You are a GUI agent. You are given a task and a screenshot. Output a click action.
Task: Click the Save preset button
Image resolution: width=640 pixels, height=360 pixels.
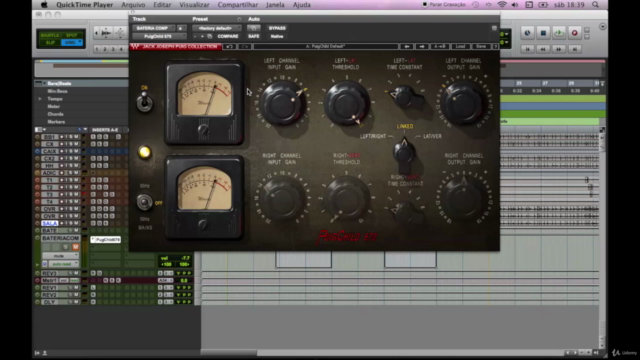481,47
